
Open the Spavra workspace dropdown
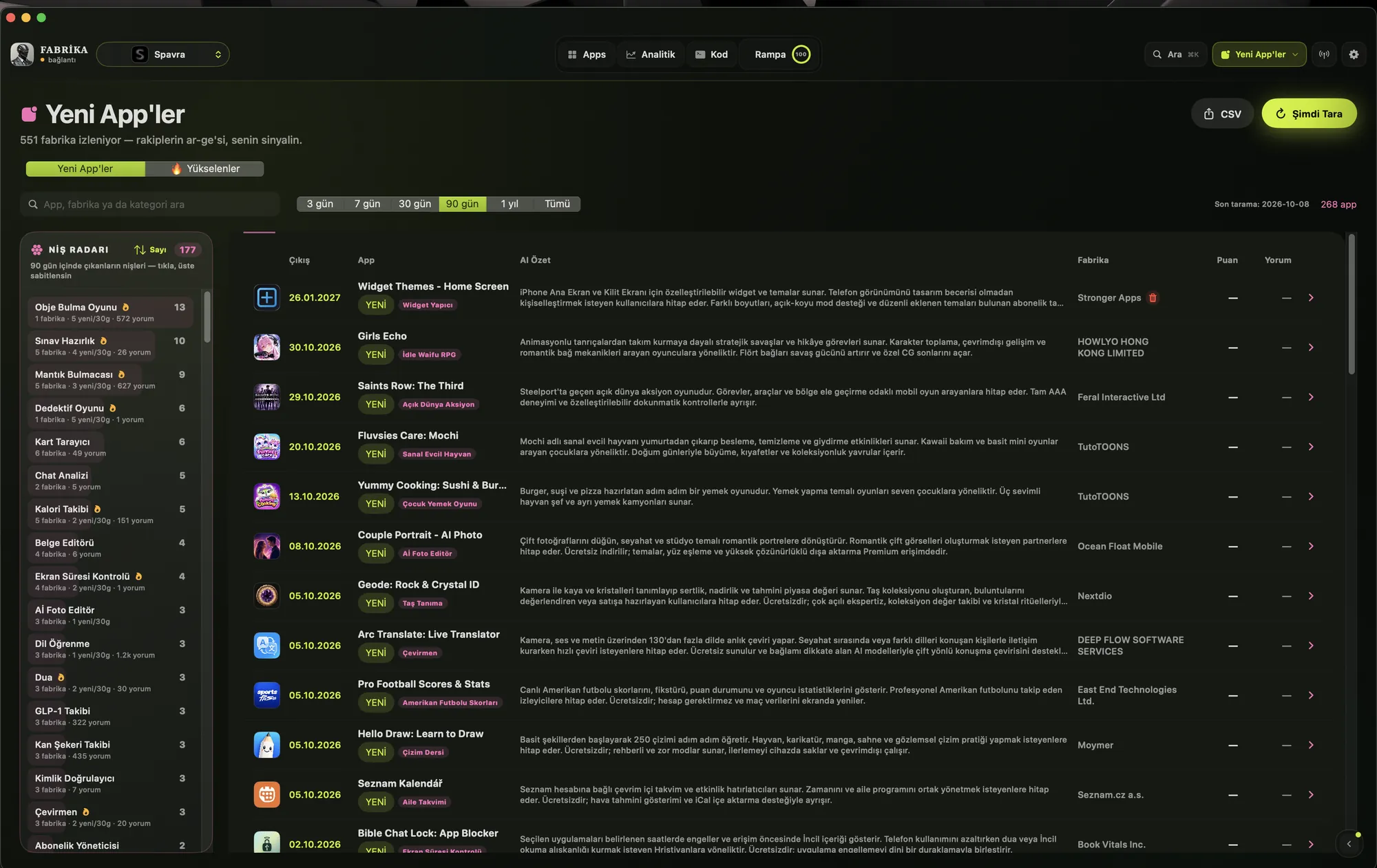(163, 54)
